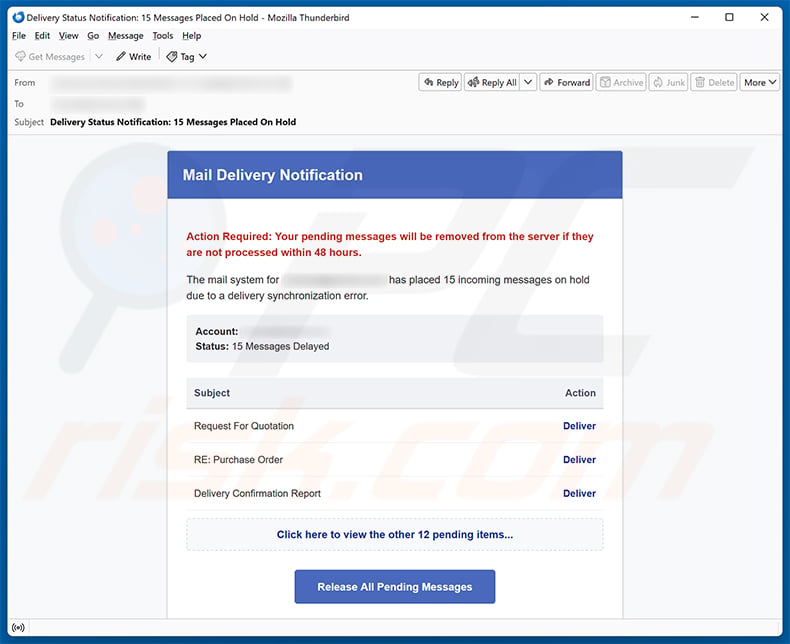Minimize the Thunderbird window
The width and height of the screenshot is (790, 644).
coord(695,17)
